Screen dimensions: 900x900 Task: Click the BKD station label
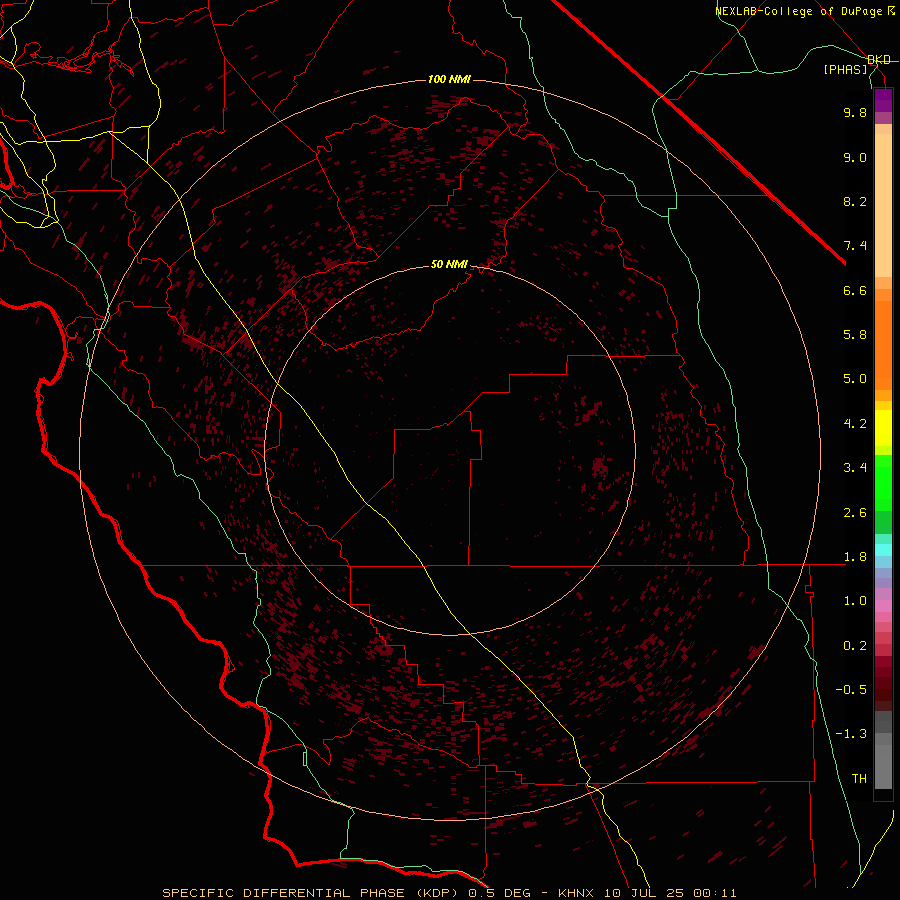pyautogui.click(x=879, y=60)
